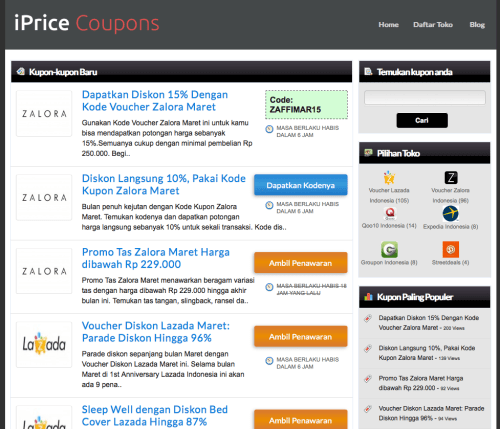Click clock icon under Dapatkan Kodenya button
Viewport: 500px width, 429px height.
[269, 205]
